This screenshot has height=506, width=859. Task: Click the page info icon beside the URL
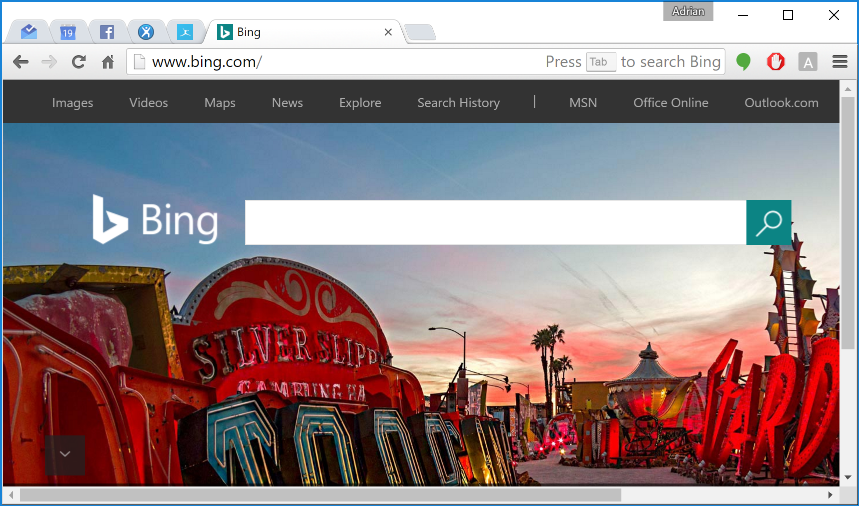(x=140, y=62)
